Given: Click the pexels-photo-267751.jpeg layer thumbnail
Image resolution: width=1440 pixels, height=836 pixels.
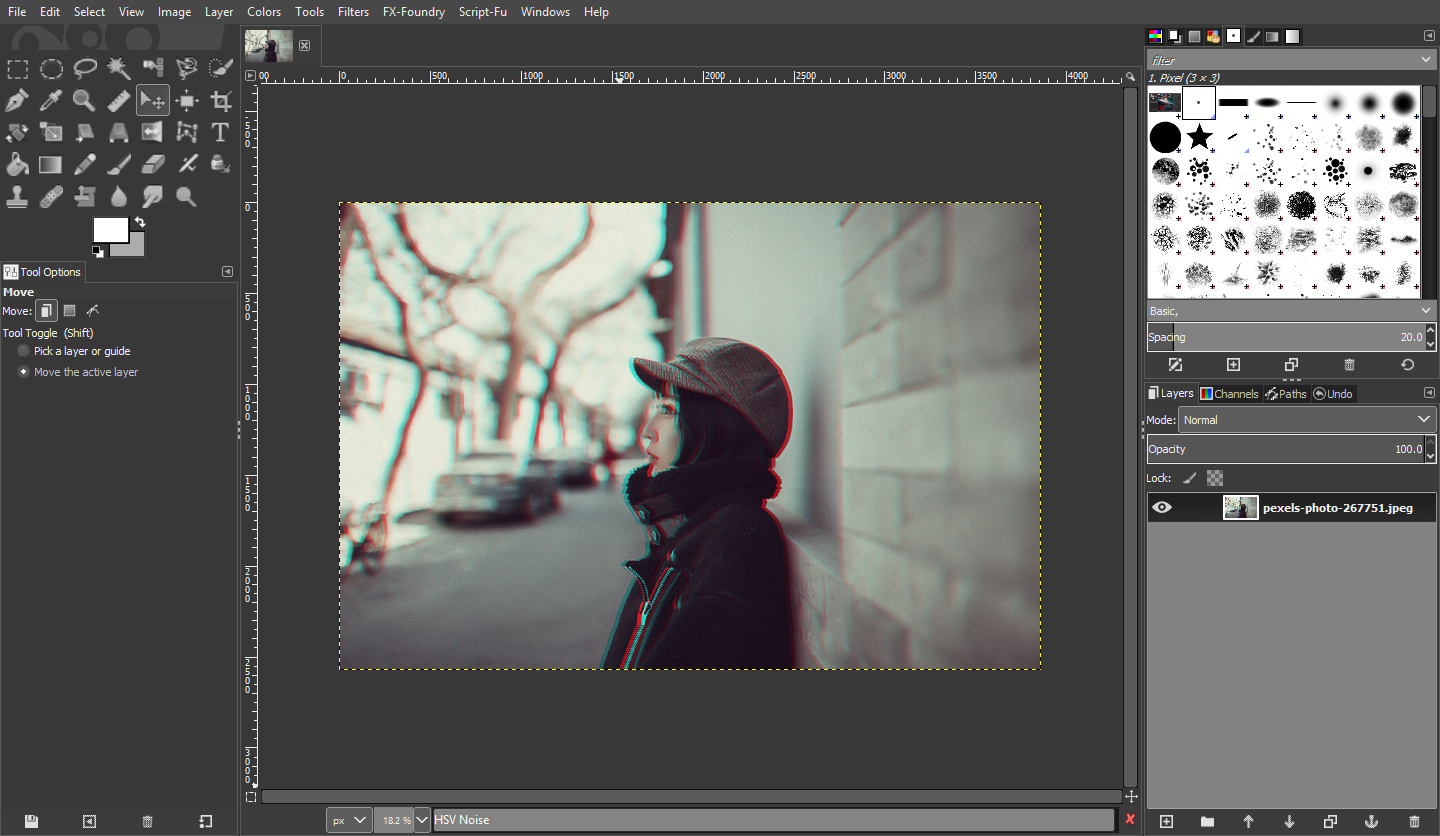Looking at the screenshot, I should (1240, 507).
